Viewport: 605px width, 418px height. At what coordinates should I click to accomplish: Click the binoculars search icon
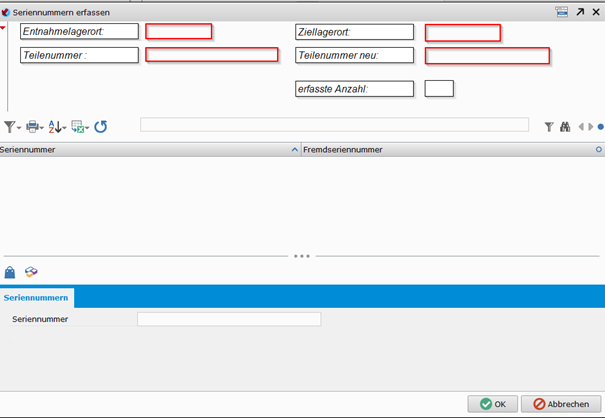564,127
